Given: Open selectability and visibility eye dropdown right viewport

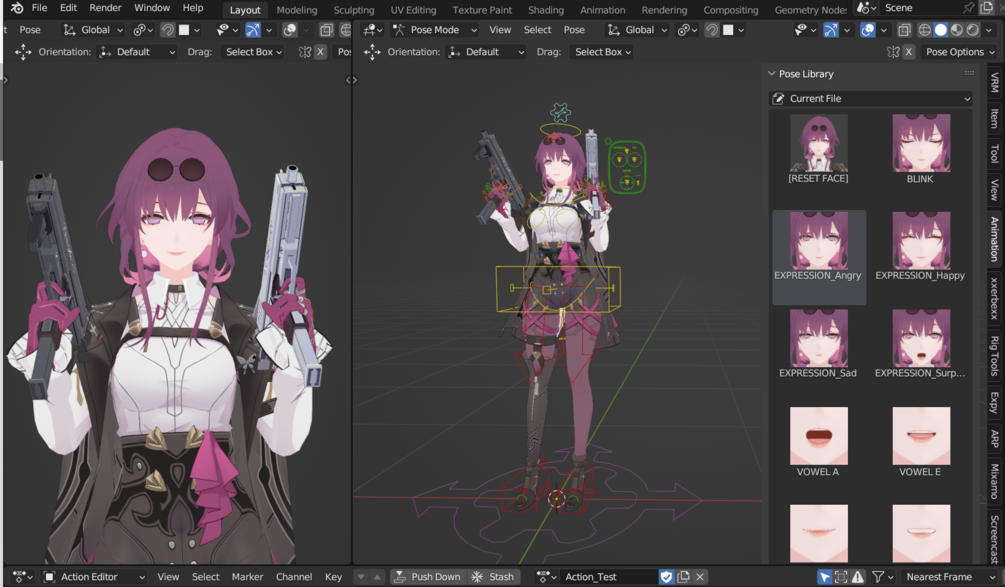Looking at the screenshot, I should coord(805,29).
